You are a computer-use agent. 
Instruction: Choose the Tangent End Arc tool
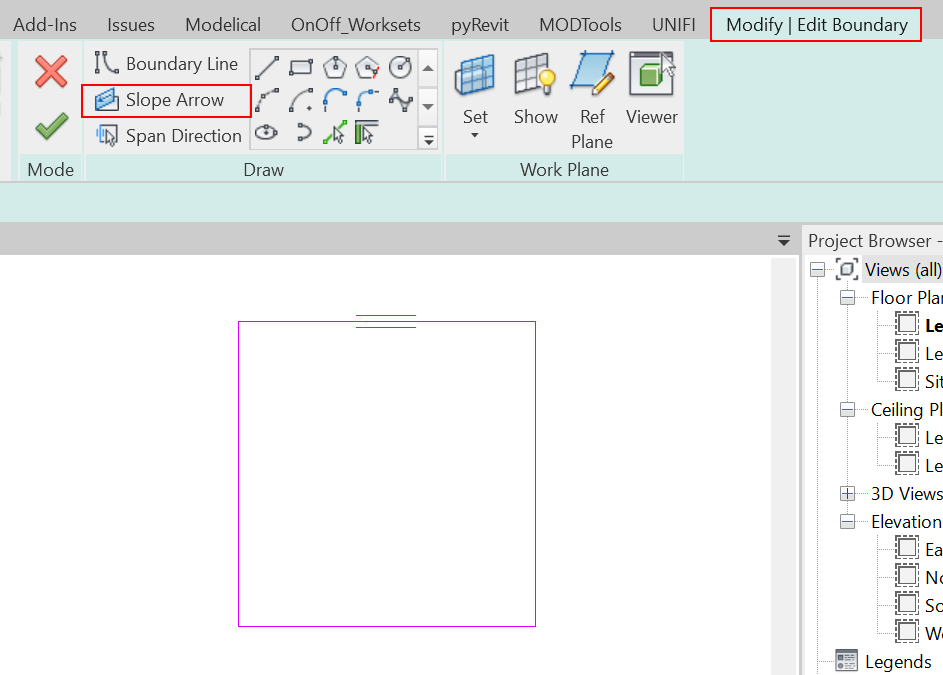(334, 100)
